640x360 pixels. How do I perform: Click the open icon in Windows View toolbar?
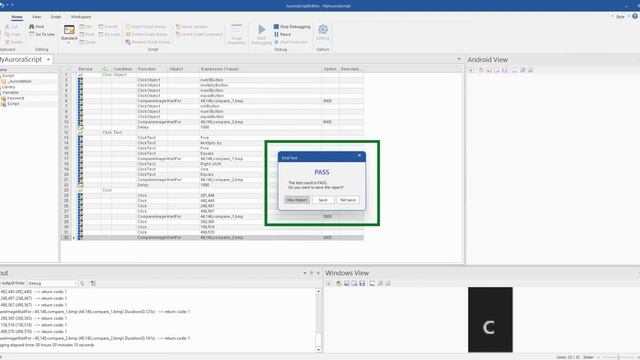point(339,283)
